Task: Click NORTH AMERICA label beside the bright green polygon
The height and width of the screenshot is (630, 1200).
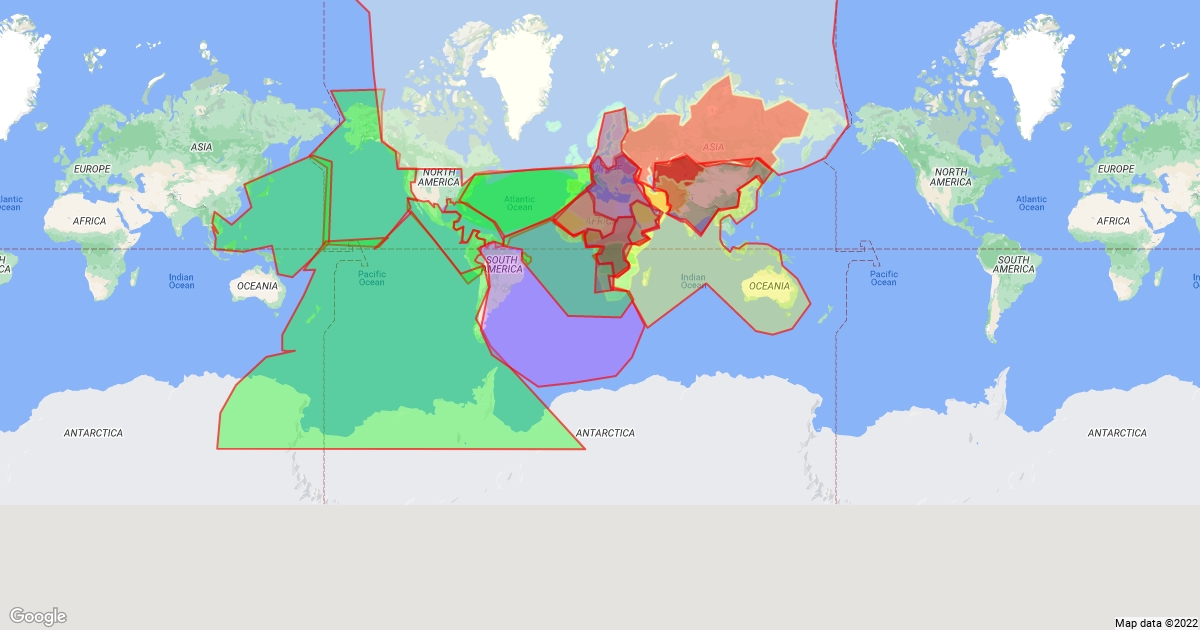Action: pyautogui.click(x=438, y=177)
